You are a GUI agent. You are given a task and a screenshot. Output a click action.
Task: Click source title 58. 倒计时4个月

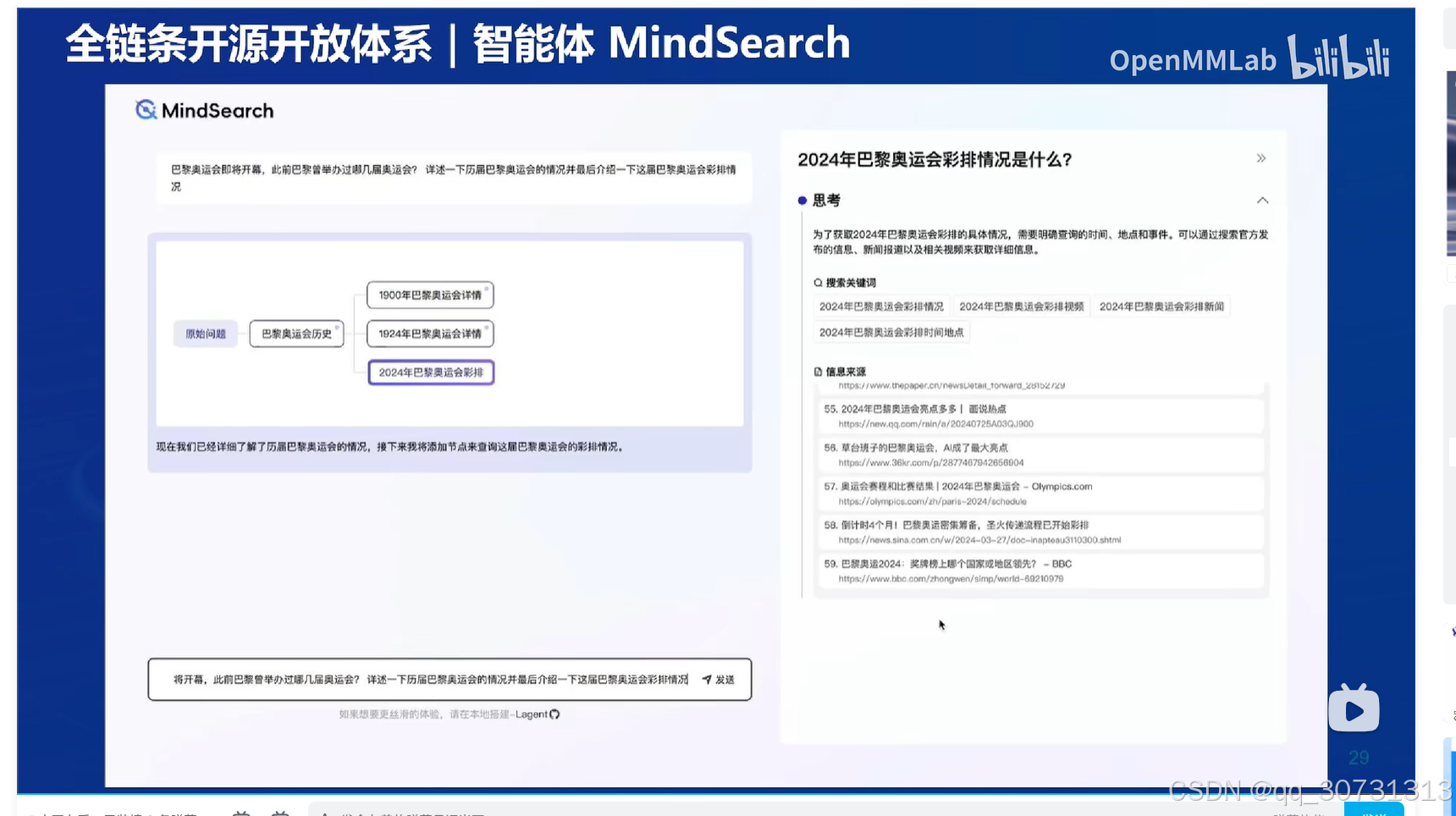957,525
